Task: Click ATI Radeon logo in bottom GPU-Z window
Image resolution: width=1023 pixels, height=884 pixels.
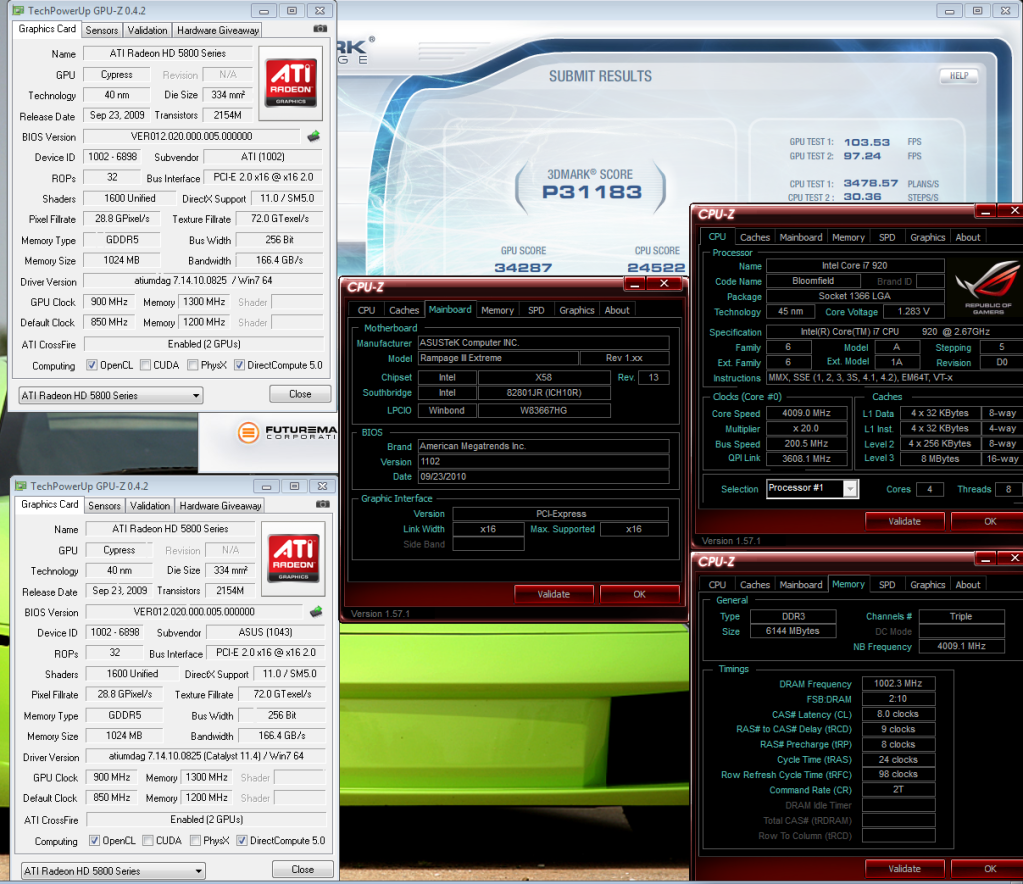Action: tap(293, 558)
